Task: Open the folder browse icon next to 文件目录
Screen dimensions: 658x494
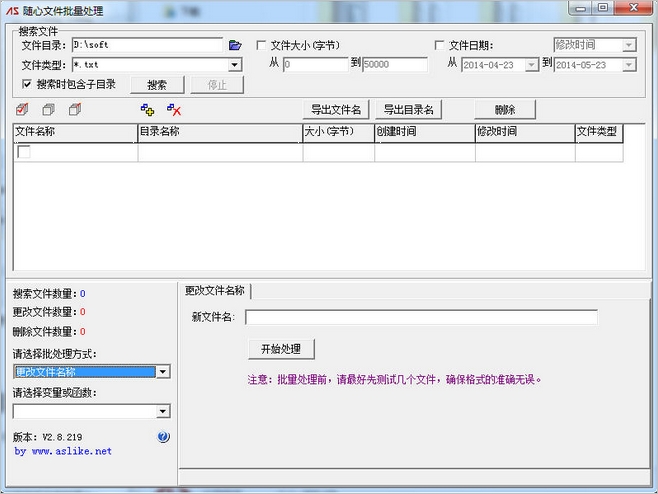Action: click(235, 45)
